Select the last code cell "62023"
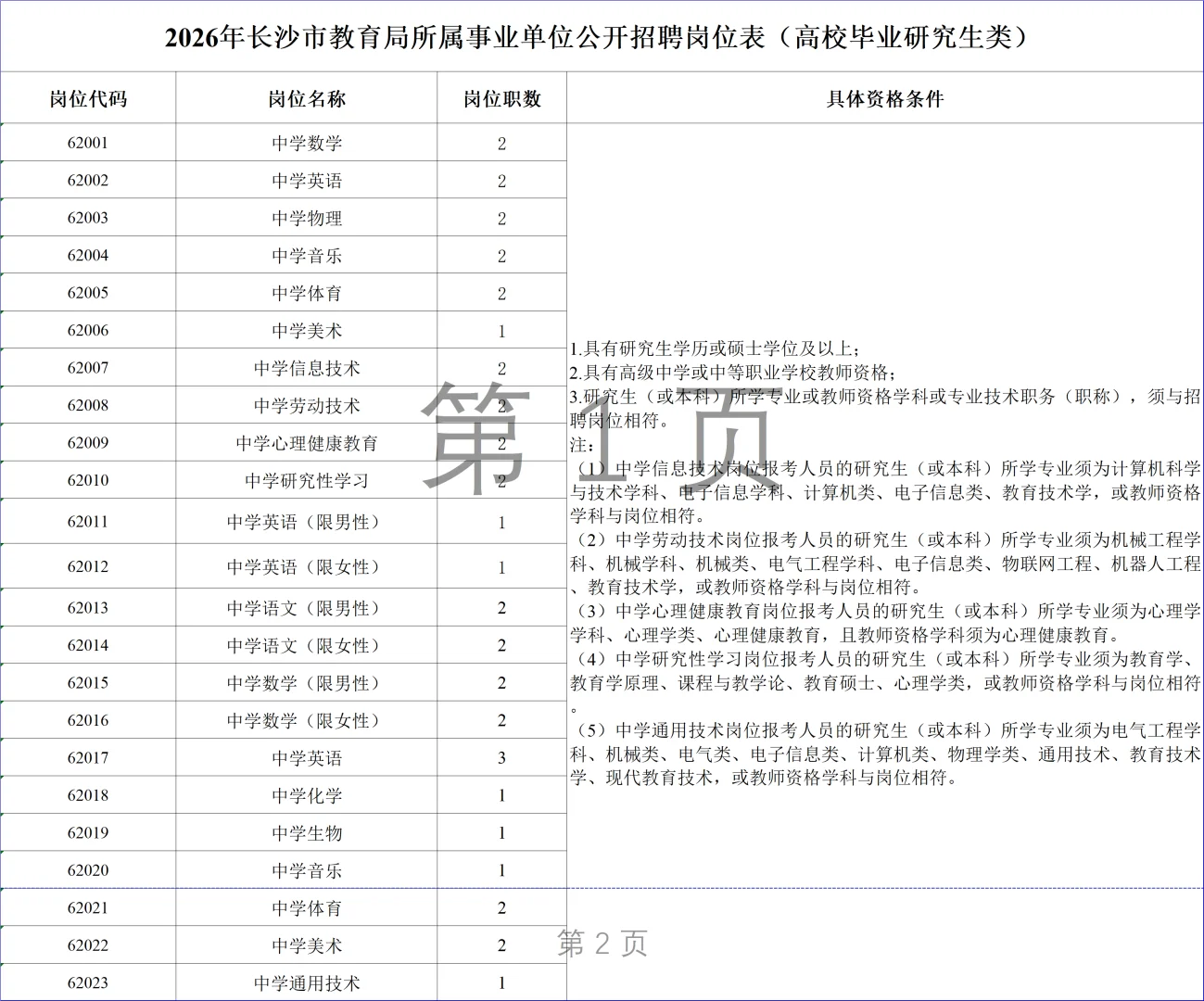This screenshot has width=1204, height=1001. point(88,982)
